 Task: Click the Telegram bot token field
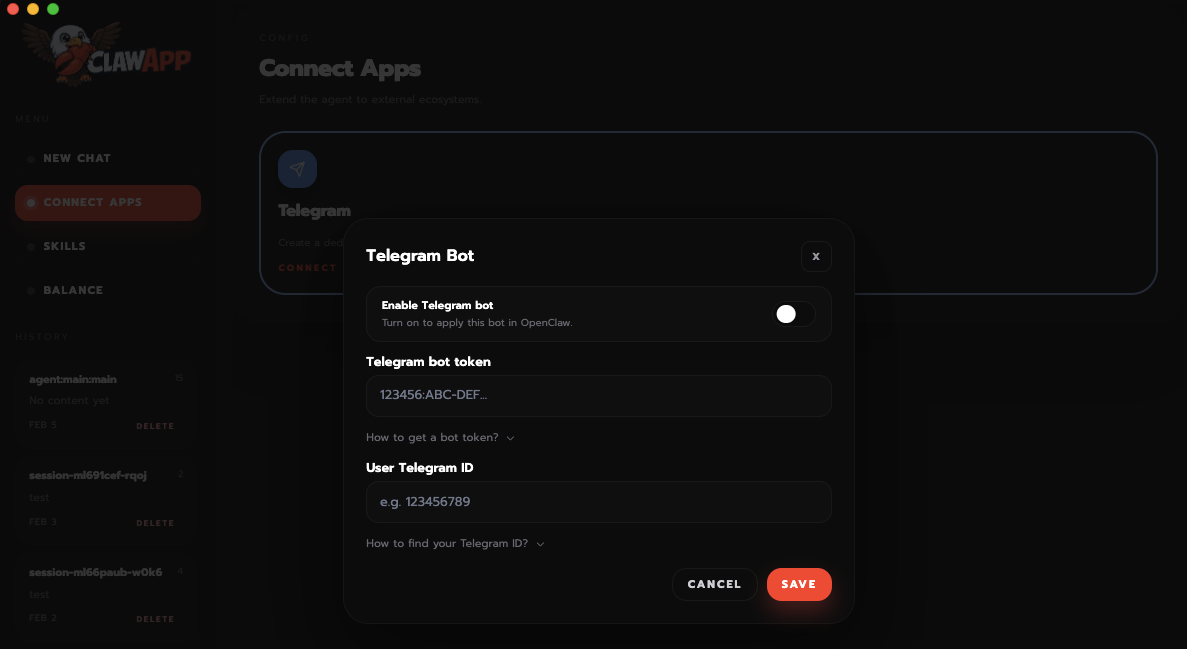599,395
